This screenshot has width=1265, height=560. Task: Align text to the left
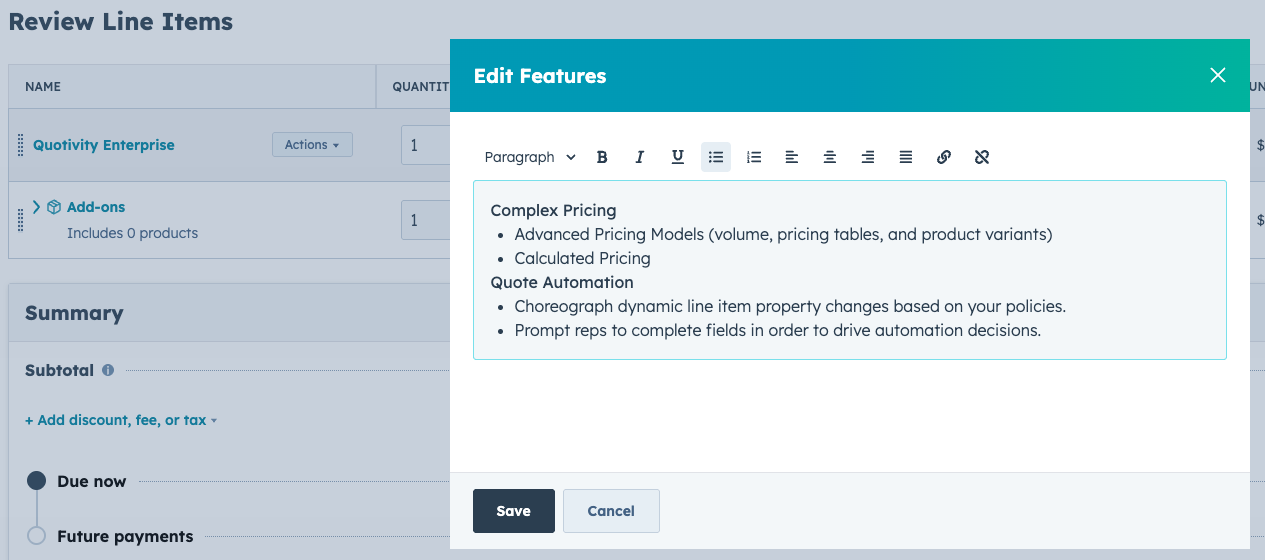pyautogui.click(x=792, y=157)
